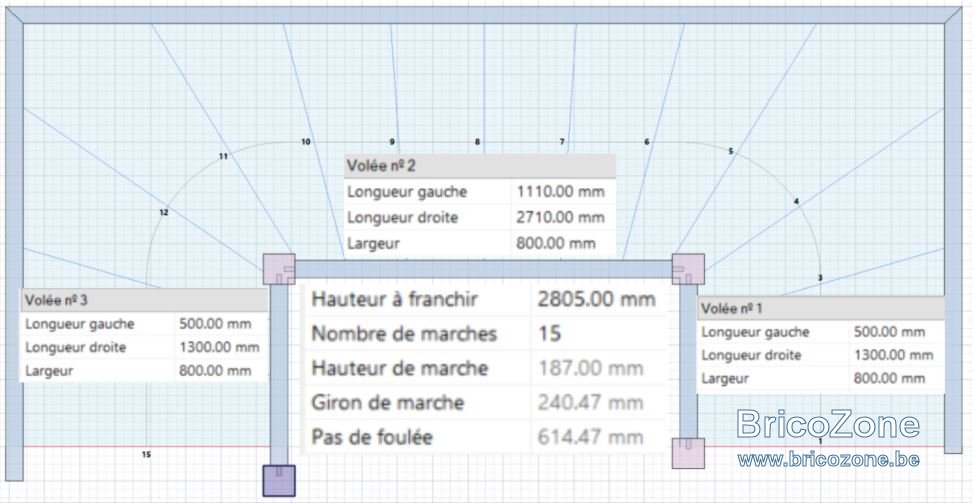Select the Volée nº 2 panel header
Image resolution: width=973 pixels, height=503 pixels.
(480, 166)
